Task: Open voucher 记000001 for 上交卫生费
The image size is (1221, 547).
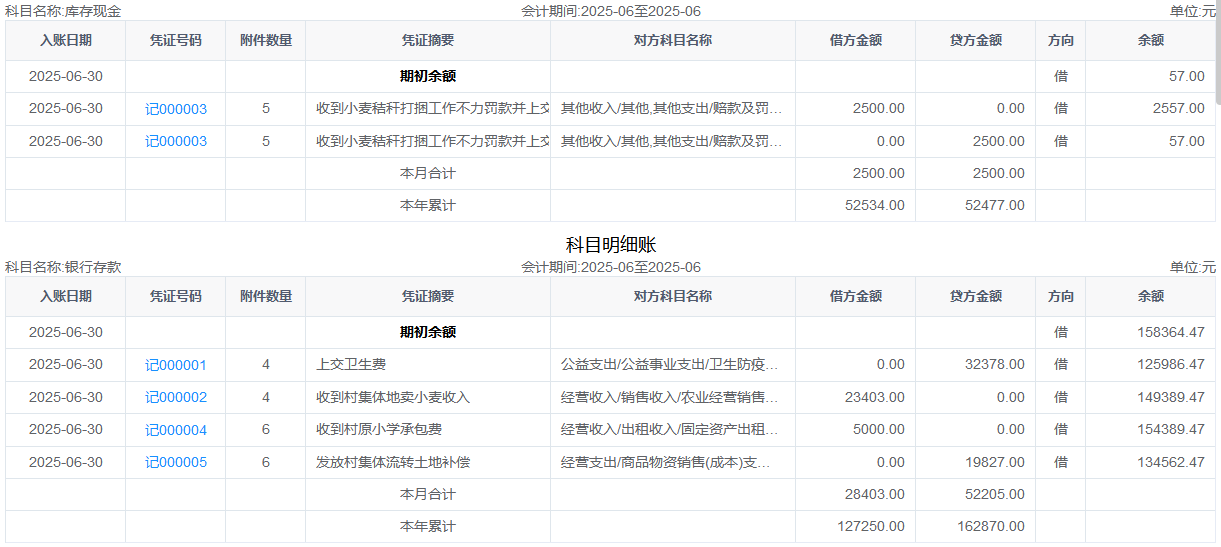Action: coord(175,365)
